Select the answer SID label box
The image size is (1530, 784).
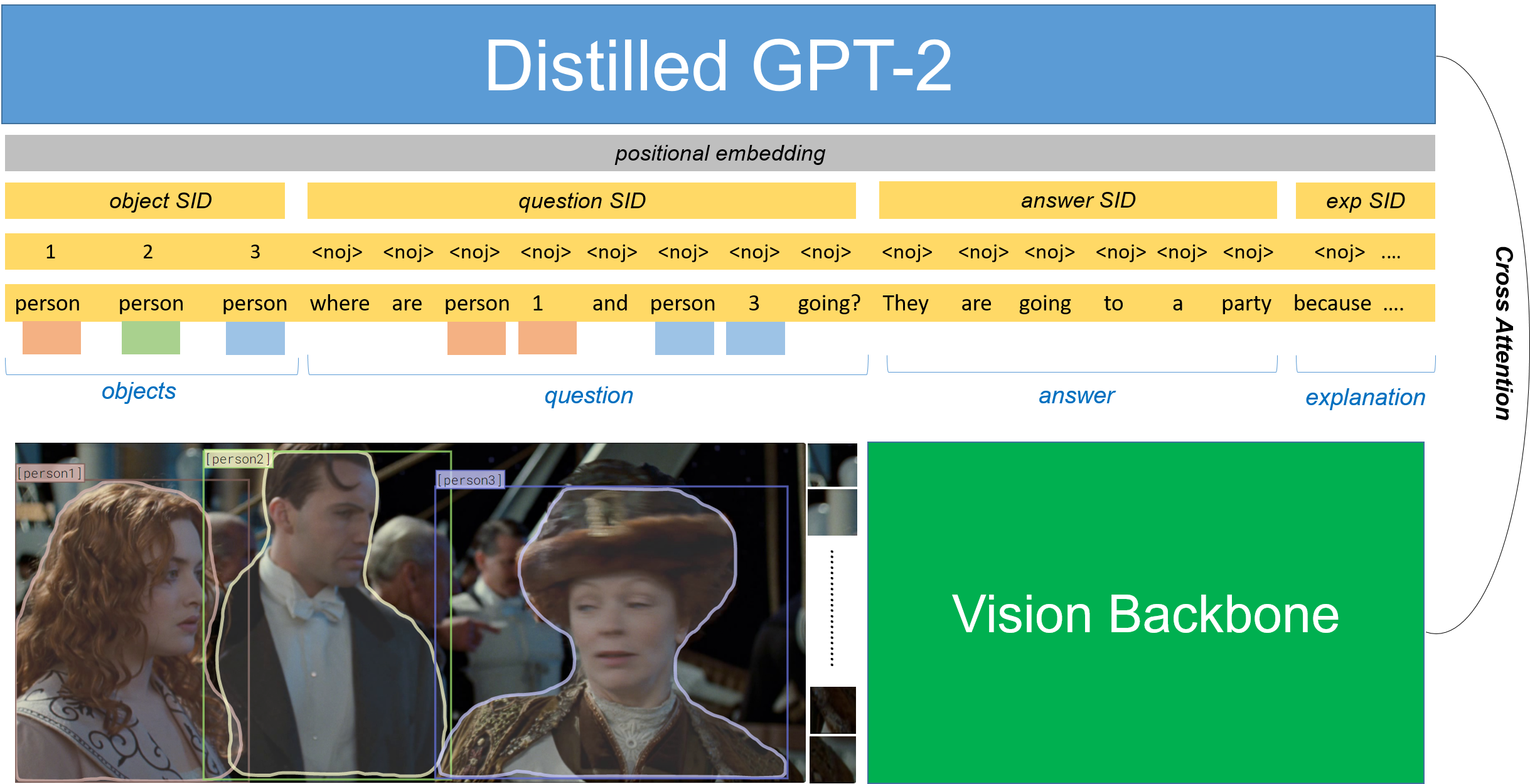1078,200
